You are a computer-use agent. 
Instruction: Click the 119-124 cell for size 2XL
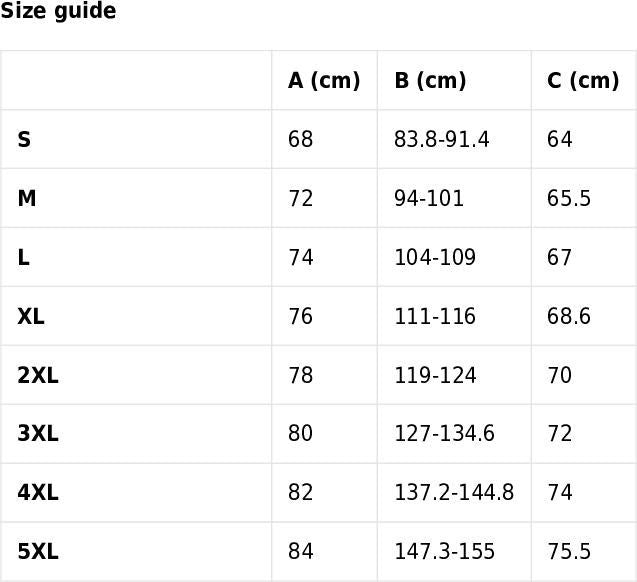[435, 376]
